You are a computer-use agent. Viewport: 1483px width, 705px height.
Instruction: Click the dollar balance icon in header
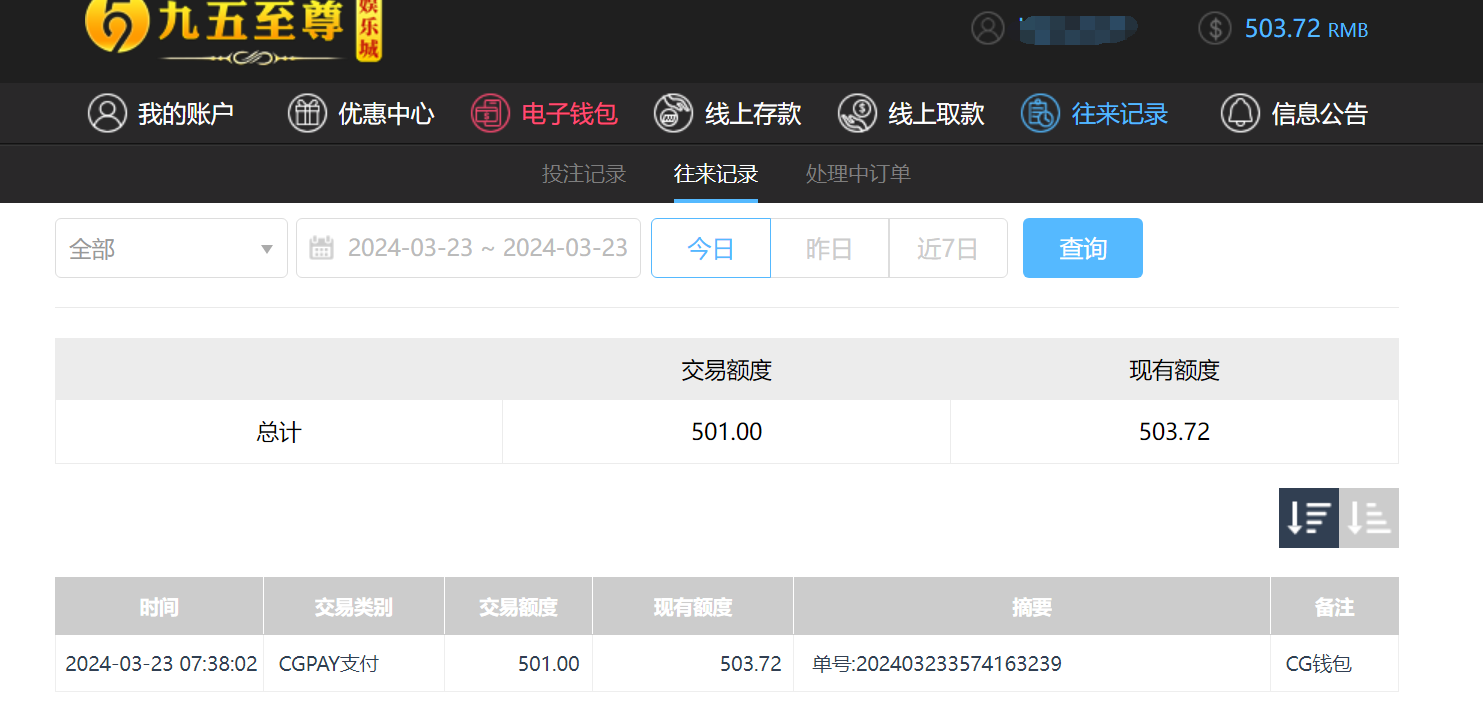tap(1214, 28)
